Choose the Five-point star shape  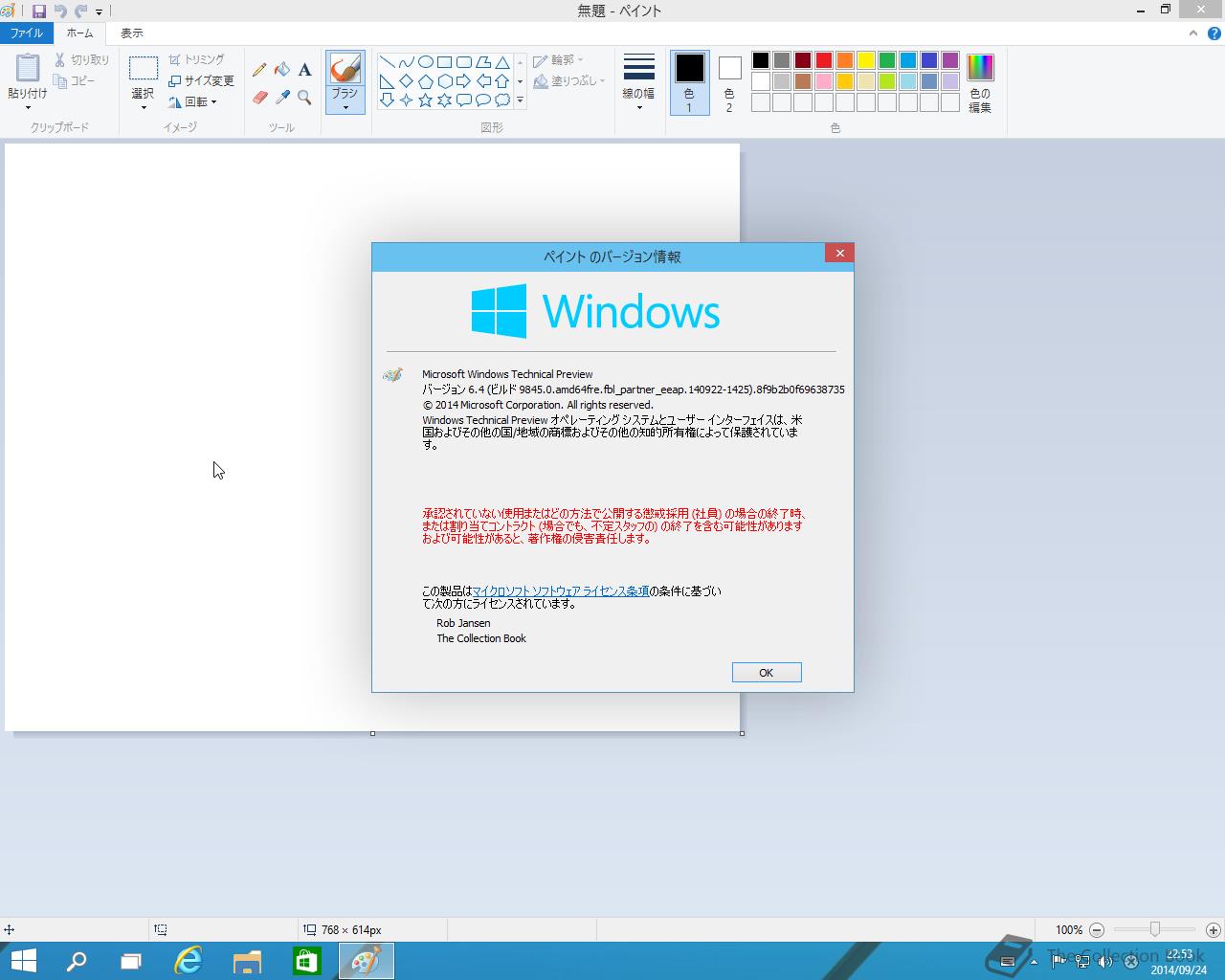[x=426, y=100]
